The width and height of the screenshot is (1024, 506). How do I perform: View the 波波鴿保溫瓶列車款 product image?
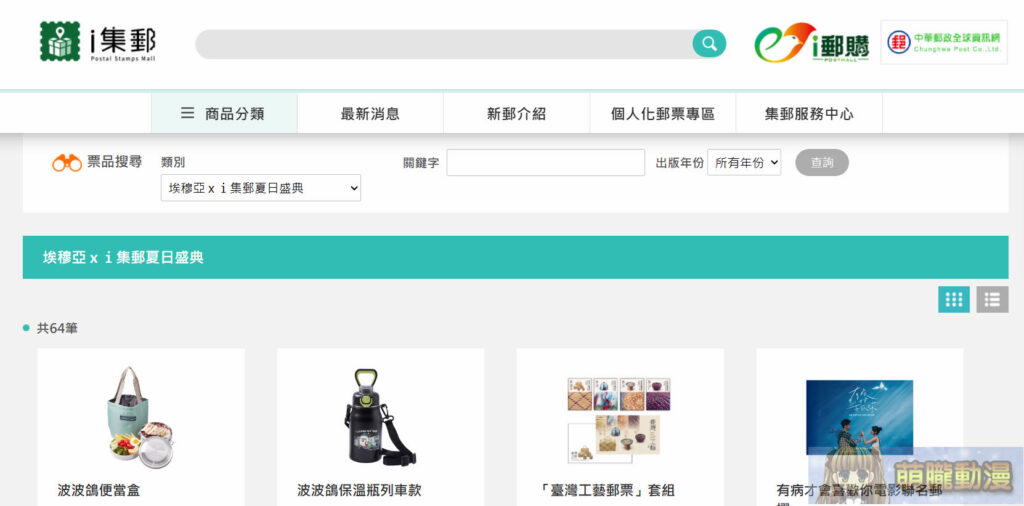(380, 415)
